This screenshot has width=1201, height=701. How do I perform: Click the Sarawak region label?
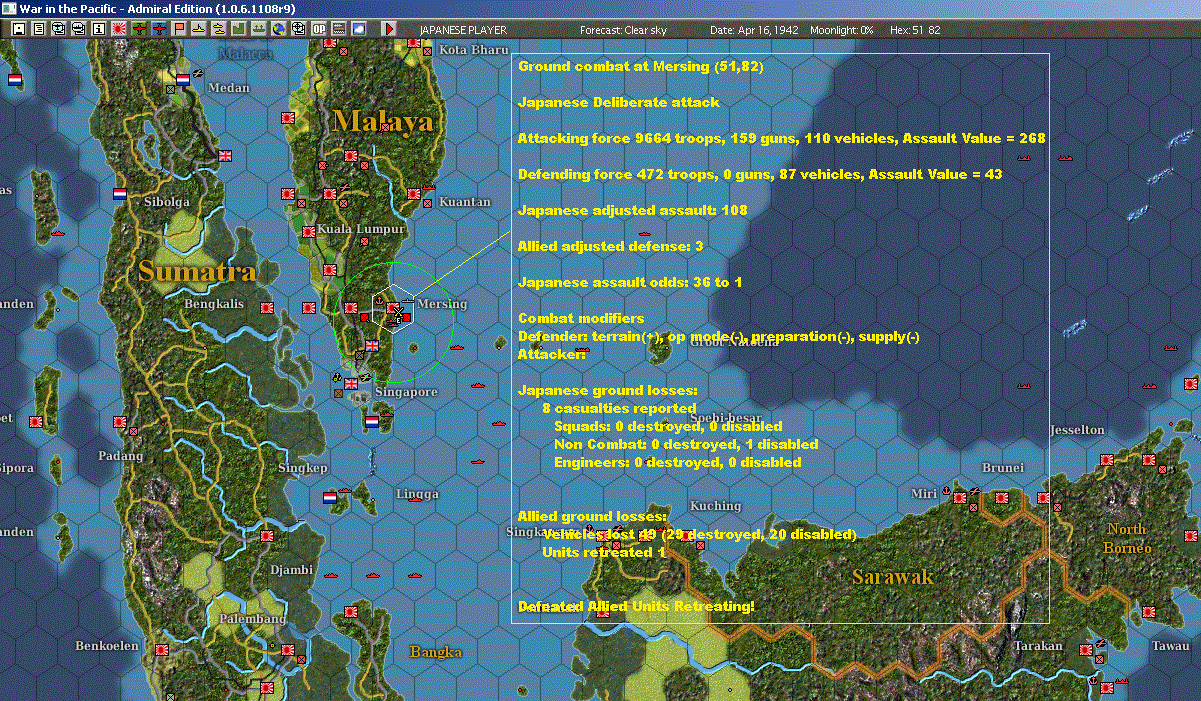[x=892, y=577]
